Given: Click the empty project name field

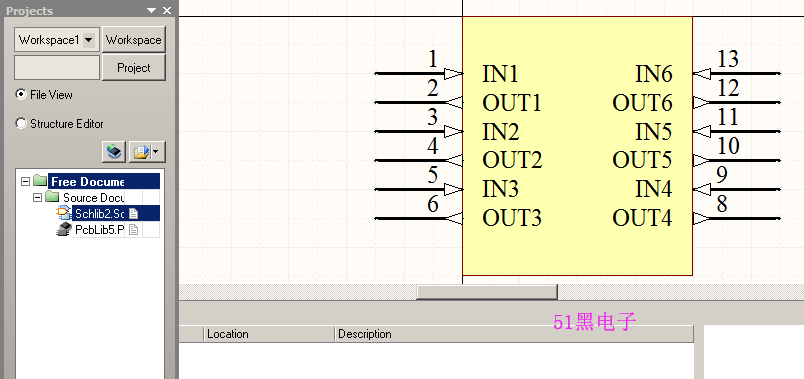Looking at the screenshot, I should tap(57, 68).
